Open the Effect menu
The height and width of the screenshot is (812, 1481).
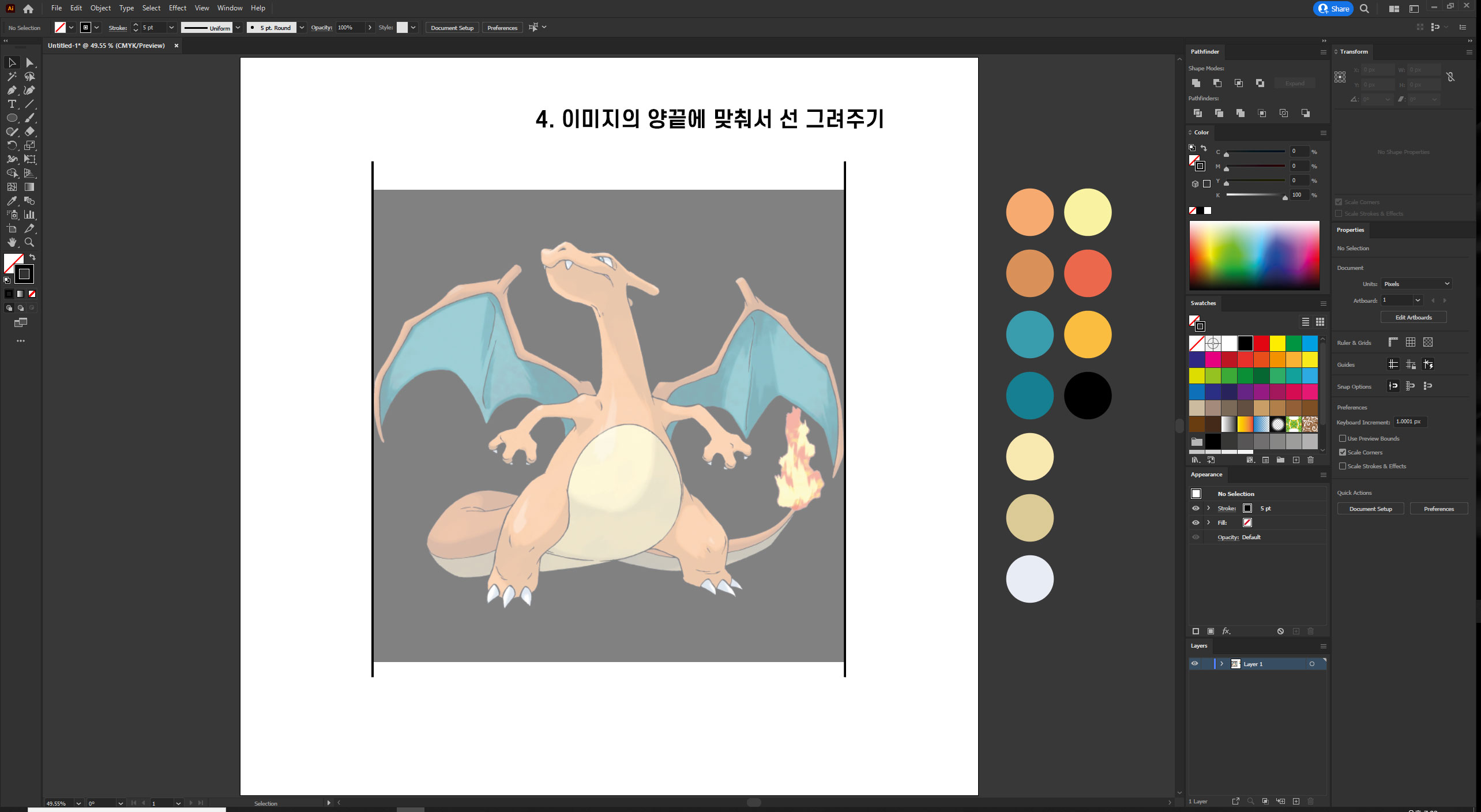(x=178, y=8)
